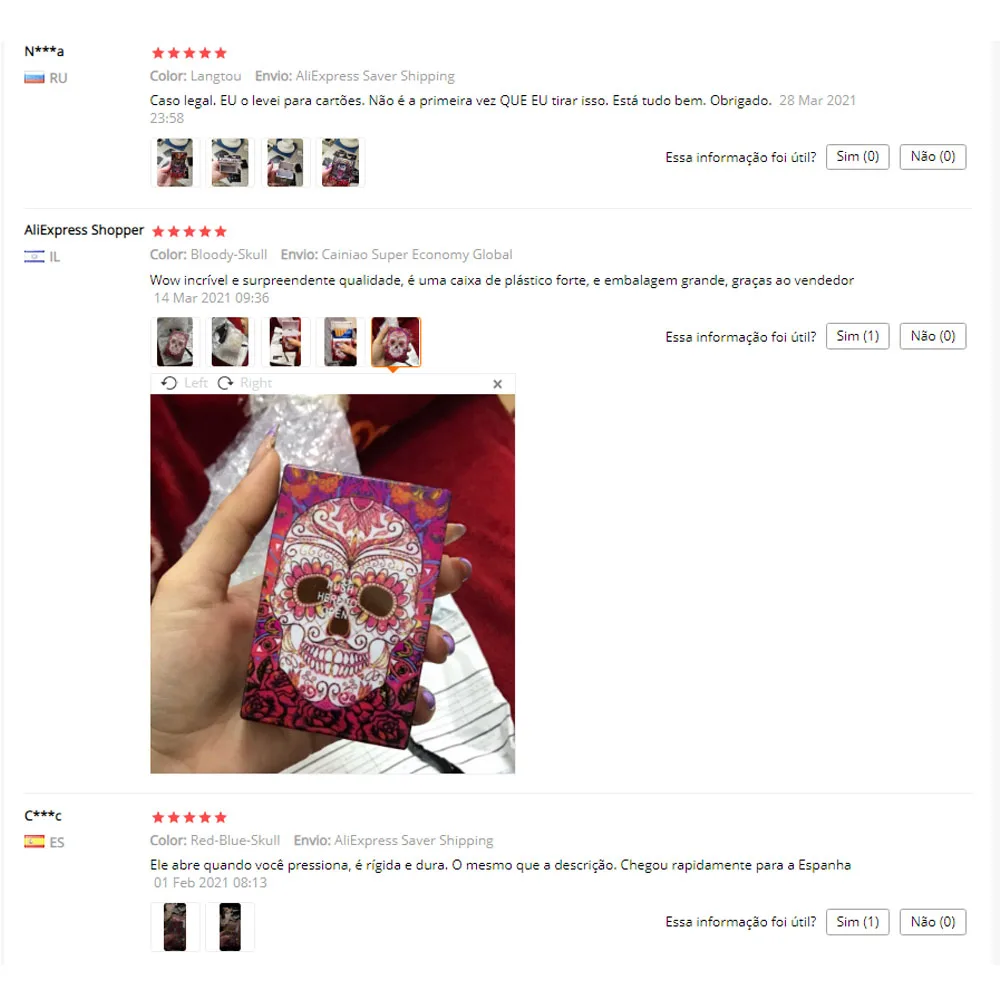Open fourth thumbnail in AliExpress Shopper review
The width and height of the screenshot is (1000, 1000).
(340, 342)
